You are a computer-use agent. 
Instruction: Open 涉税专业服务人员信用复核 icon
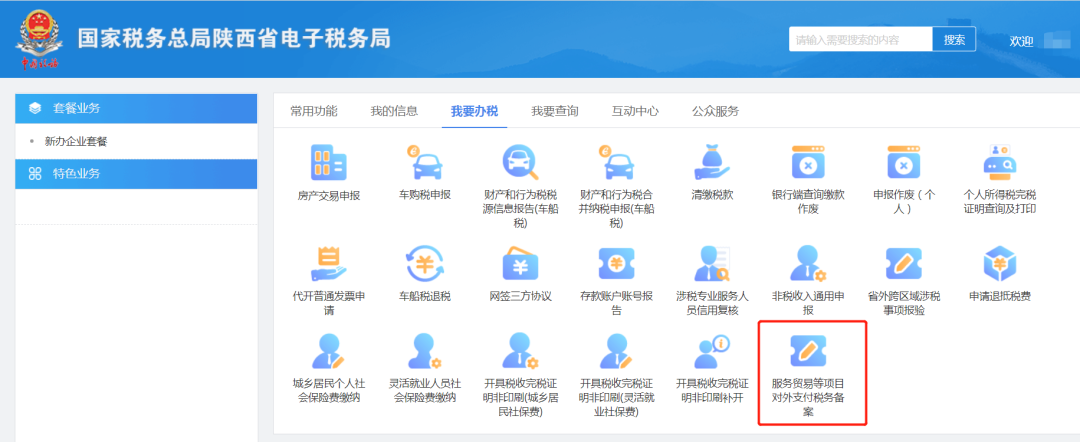point(712,264)
